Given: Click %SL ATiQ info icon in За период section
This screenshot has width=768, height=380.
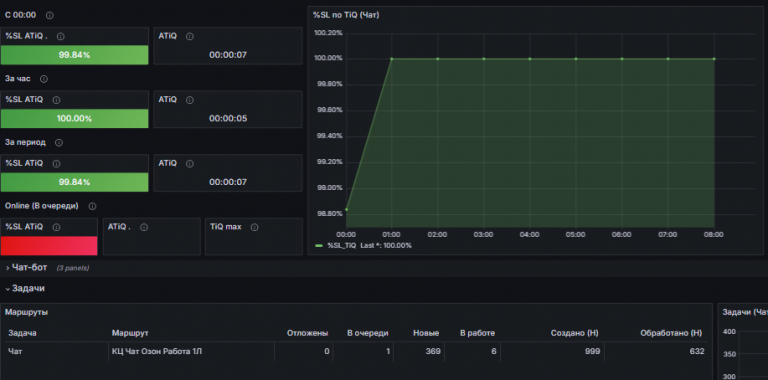Looking at the screenshot, I should point(56,164).
